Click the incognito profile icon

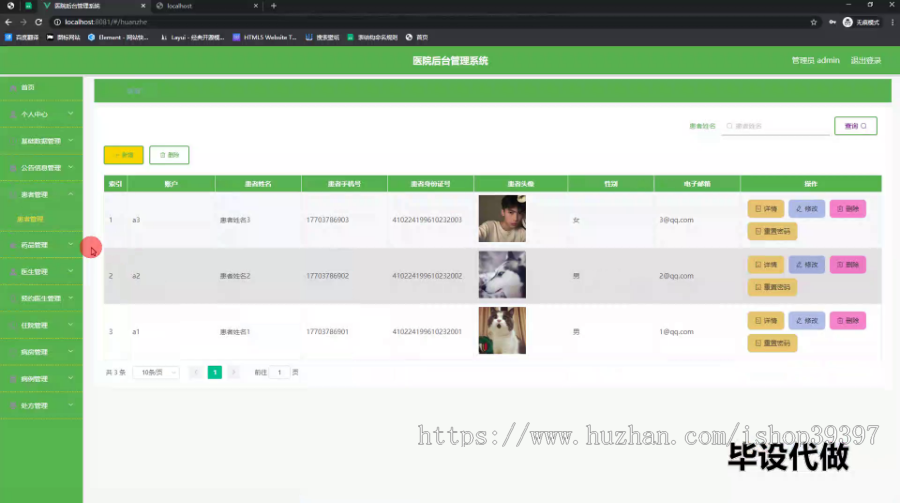pos(848,22)
